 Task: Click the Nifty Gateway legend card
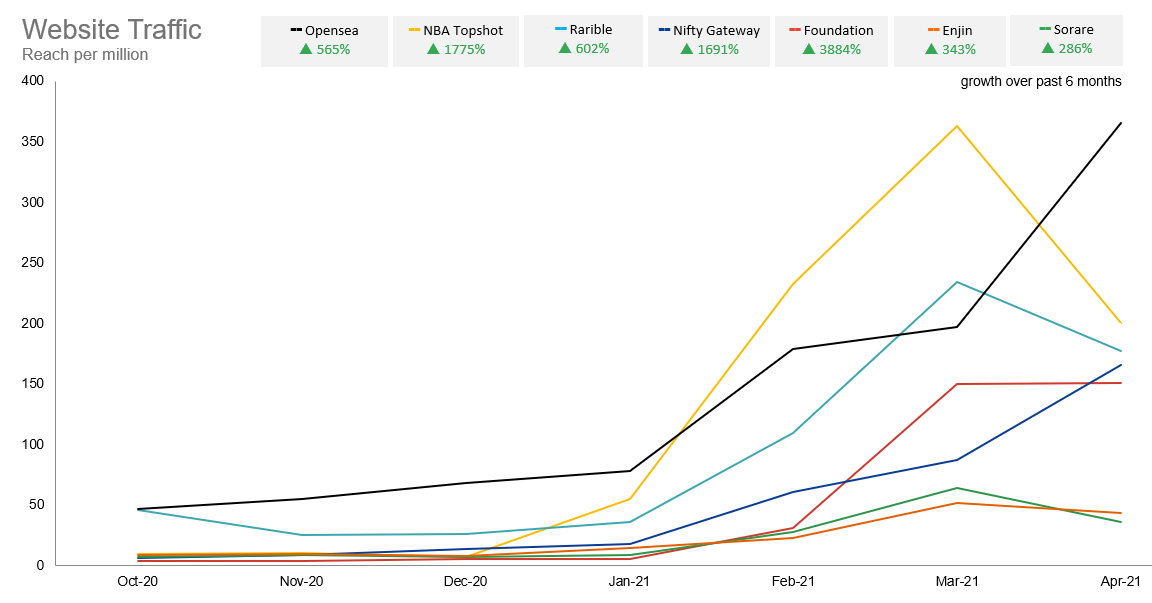[709, 42]
